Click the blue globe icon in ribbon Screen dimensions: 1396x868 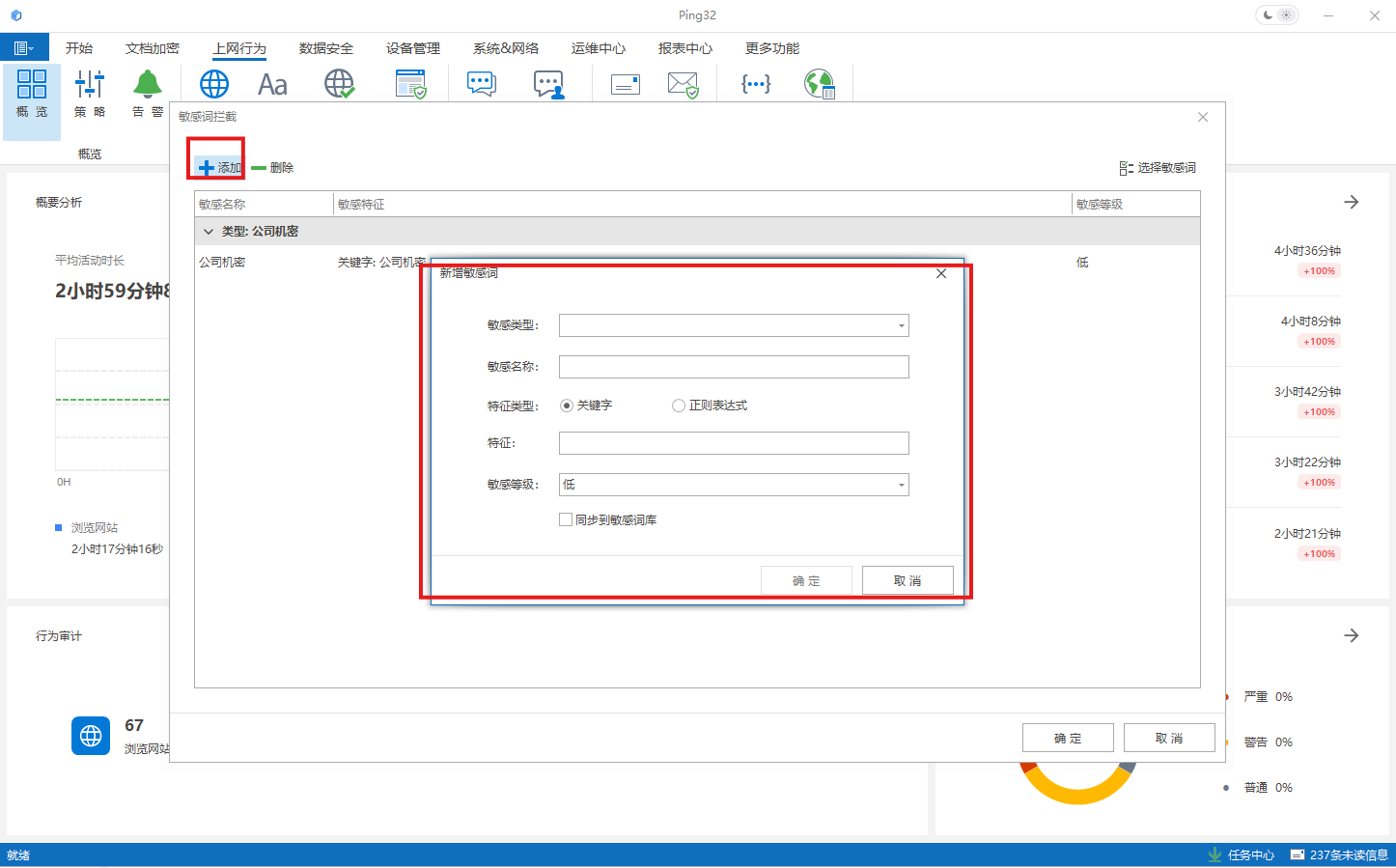pos(214,85)
